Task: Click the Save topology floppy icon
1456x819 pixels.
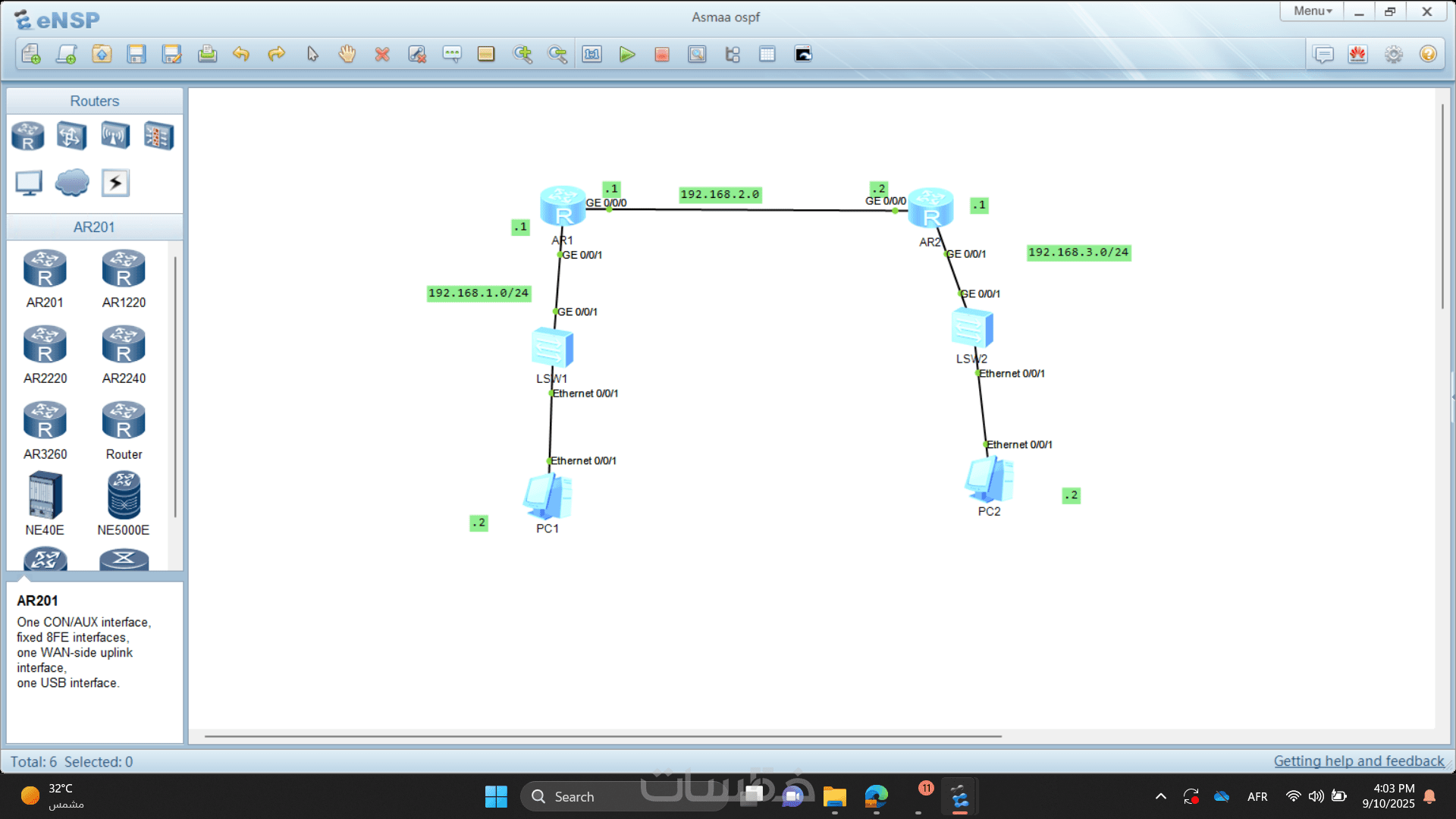Action: point(136,55)
